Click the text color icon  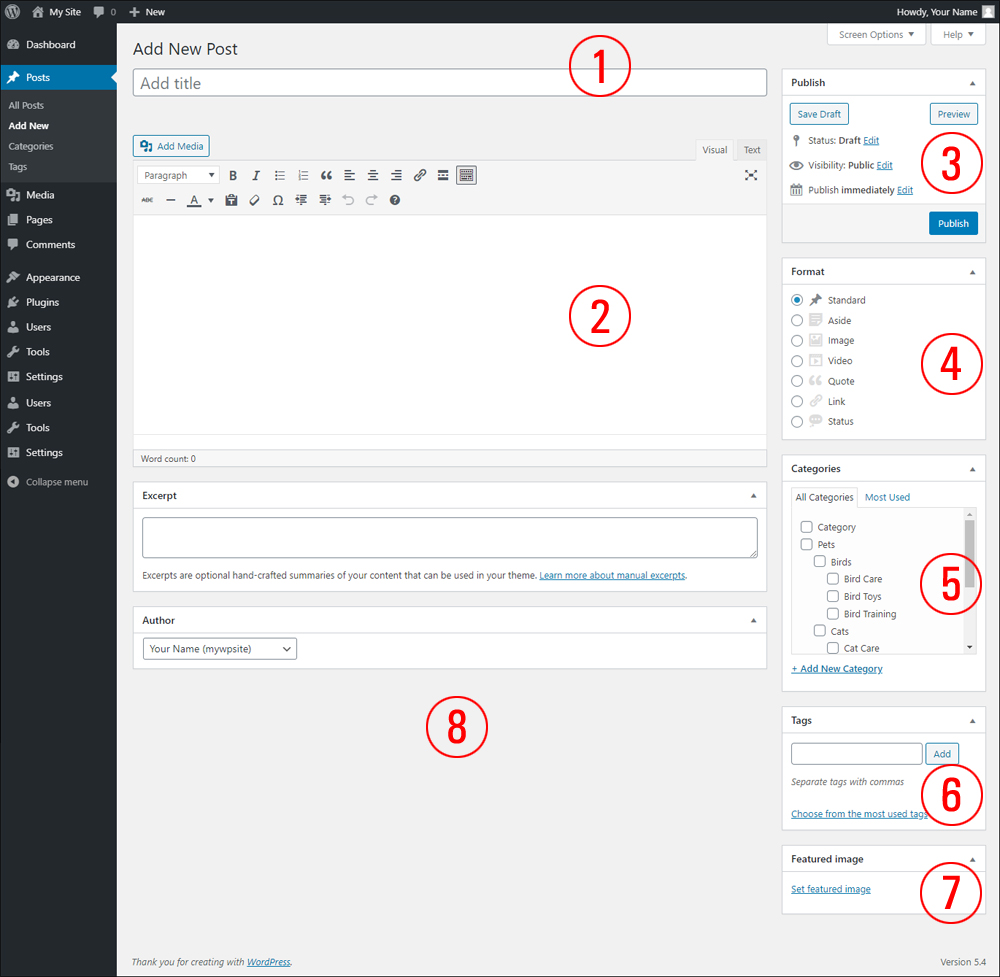pos(194,200)
